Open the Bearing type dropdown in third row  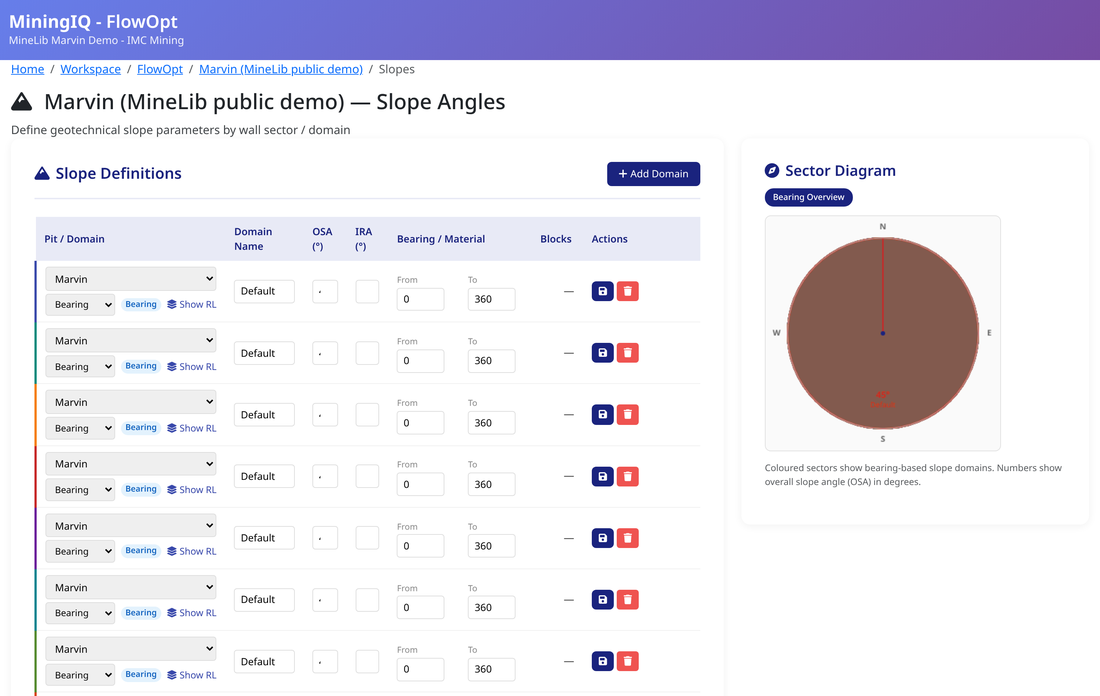80,428
